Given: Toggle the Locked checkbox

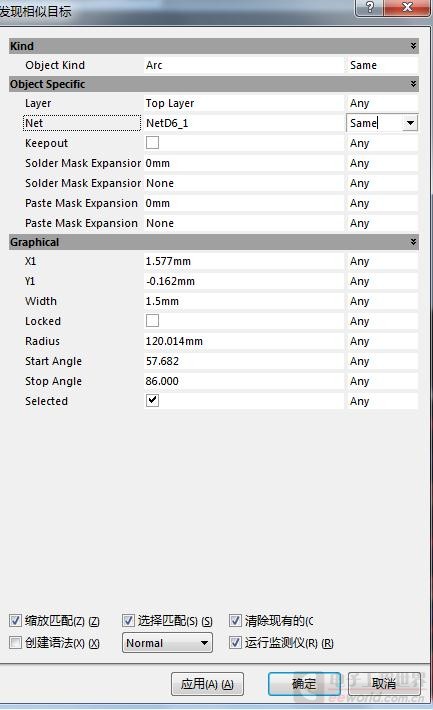Looking at the screenshot, I should (153, 321).
